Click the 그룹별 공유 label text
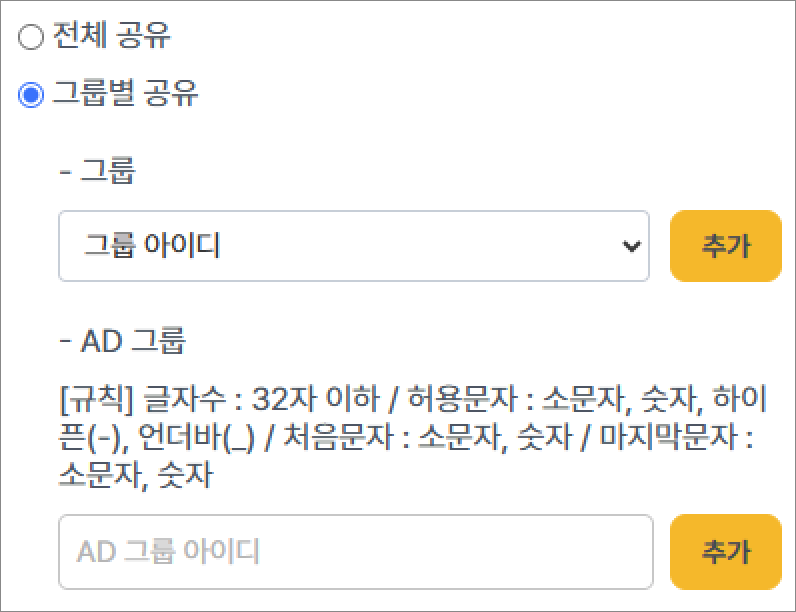796x612 pixels. [x=125, y=94]
